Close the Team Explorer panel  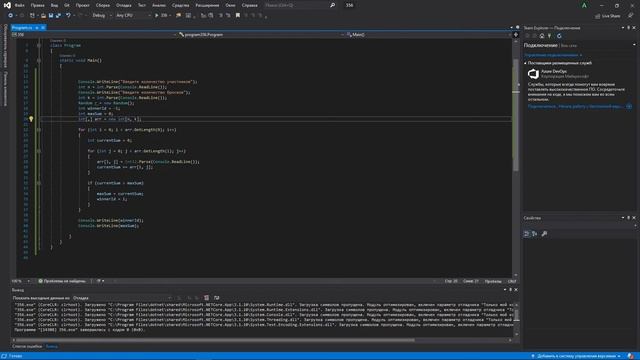point(634,28)
